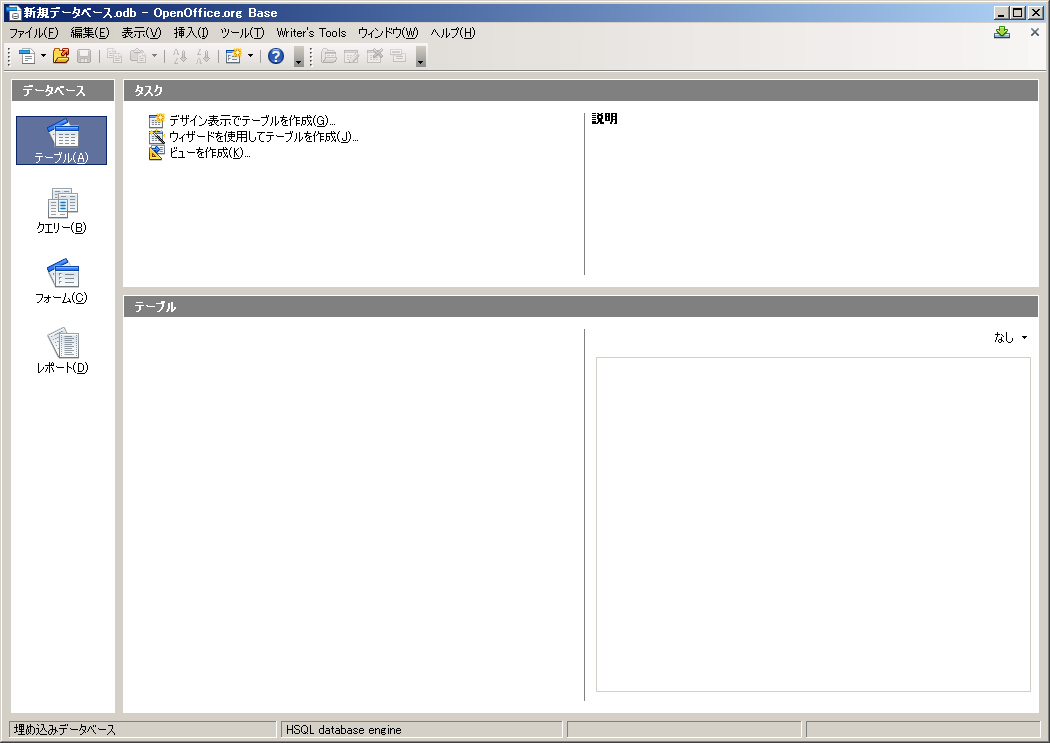This screenshot has height=743, width=1050.
Task: Open the New document dropdown arrow
Action: 44,56
